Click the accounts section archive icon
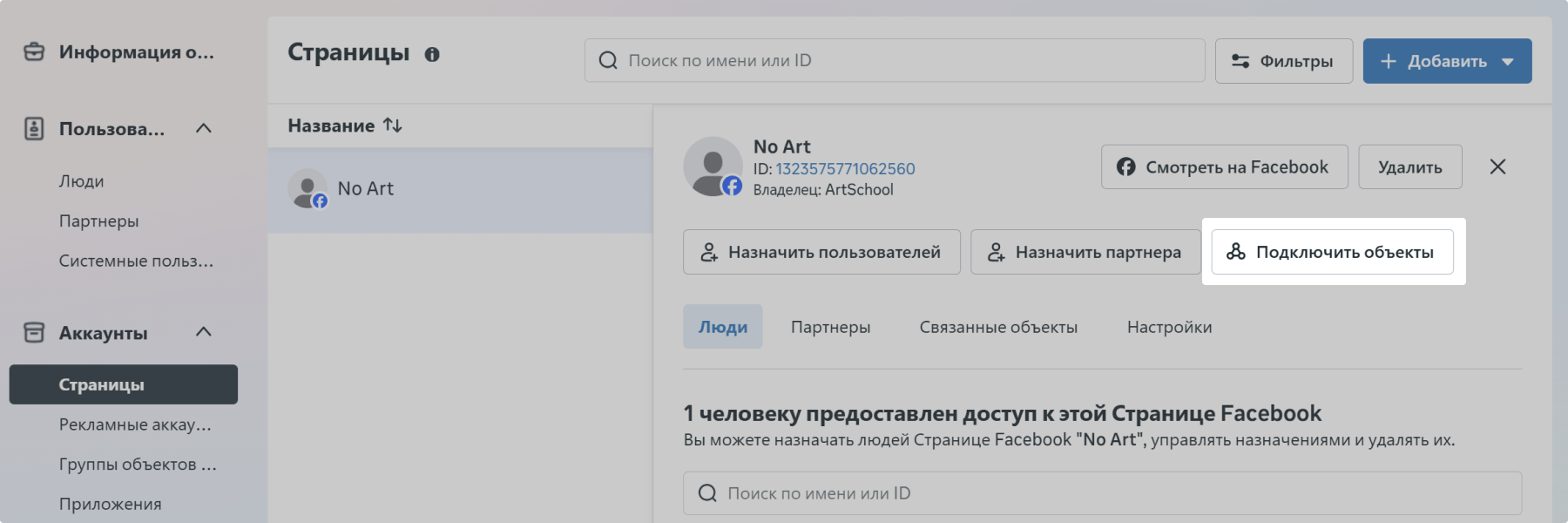This screenshot has height=523, width=1568. [34, 332]
